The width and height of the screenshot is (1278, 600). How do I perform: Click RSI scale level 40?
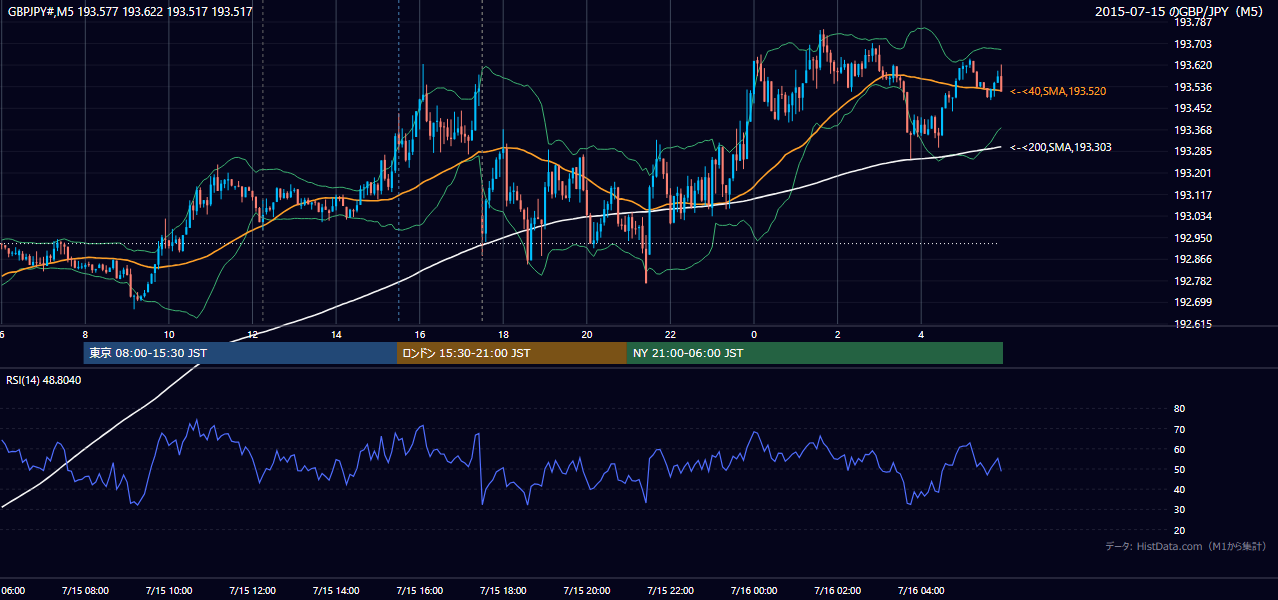tap(1179, 489)
